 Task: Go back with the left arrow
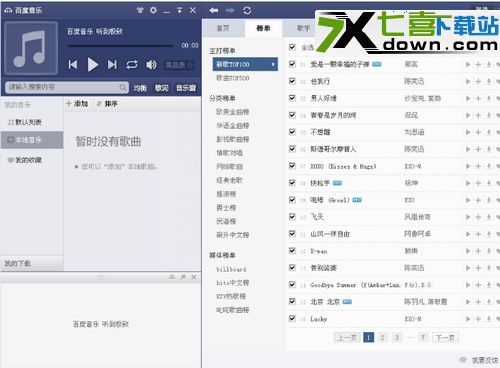pyautogui.click(x=214, y=11)
